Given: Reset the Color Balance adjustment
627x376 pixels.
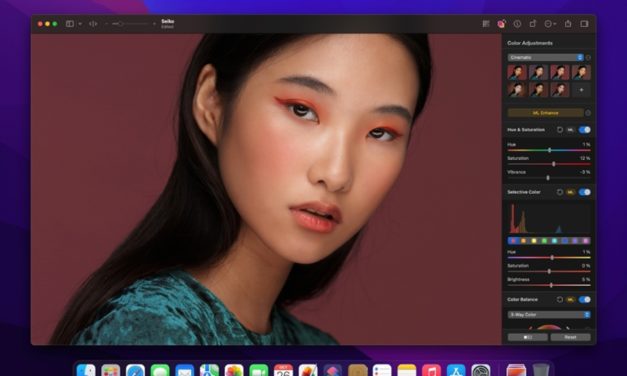Looking at the screenshot, I should pyautogui.click(x=560, y=299).
